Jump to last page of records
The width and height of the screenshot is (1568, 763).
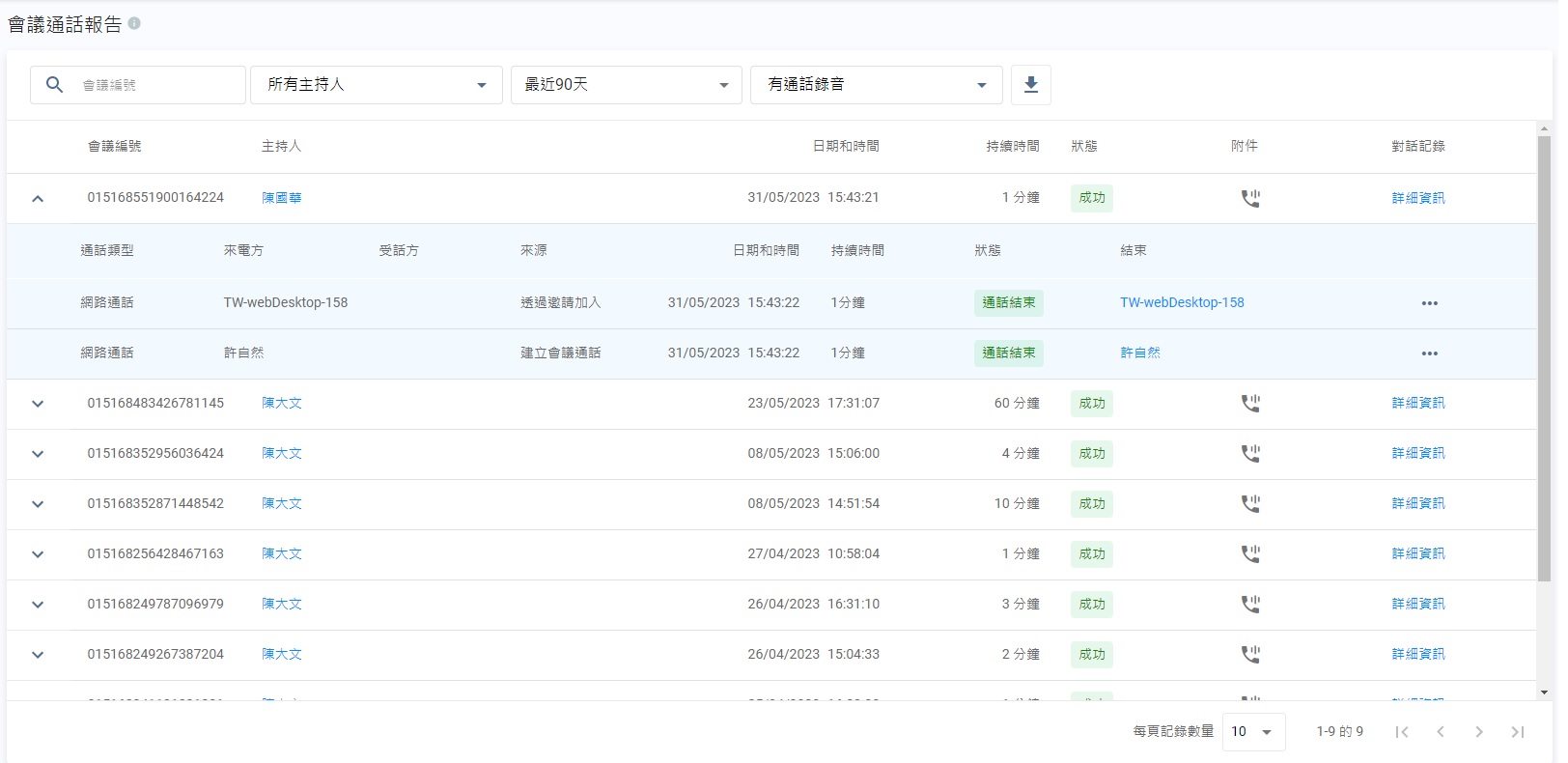pos(1517,732)
